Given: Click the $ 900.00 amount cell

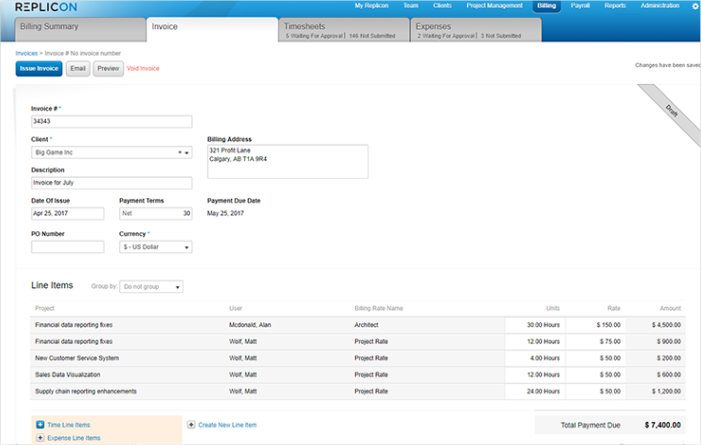Looking at the screenshot, I should coord(655,341).
